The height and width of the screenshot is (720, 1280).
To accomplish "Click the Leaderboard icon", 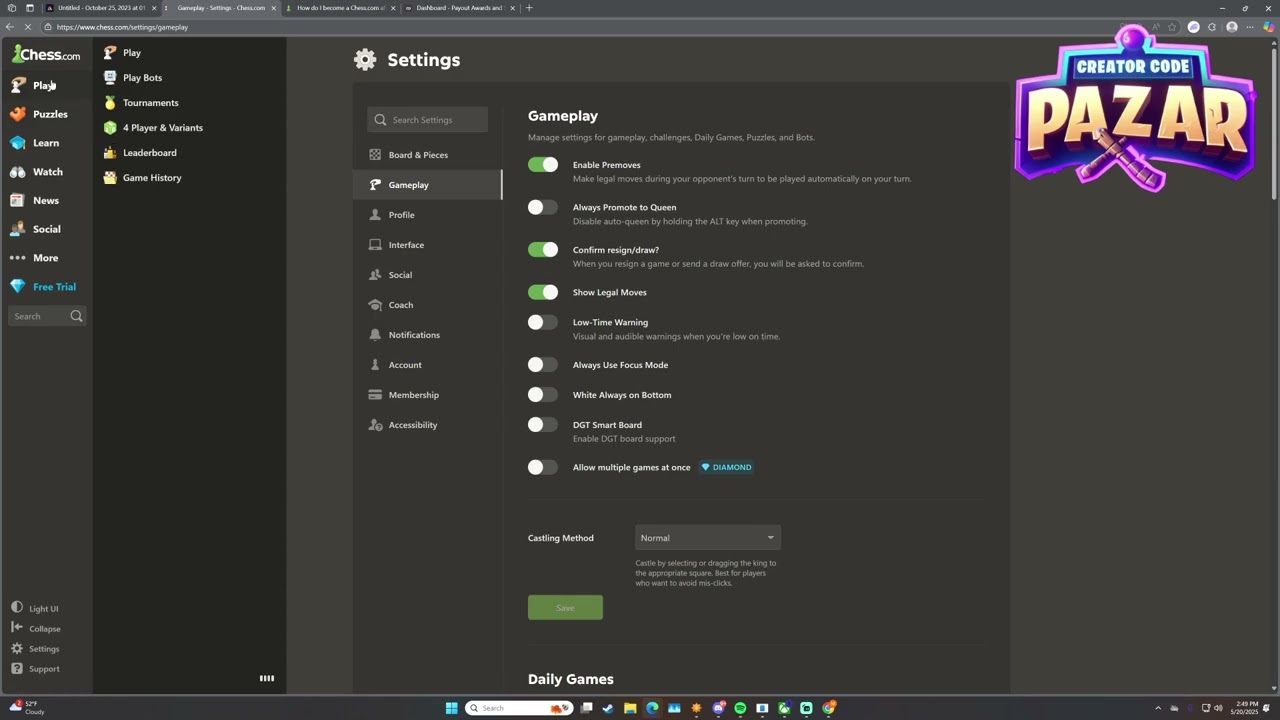I will tap(110, 152).
